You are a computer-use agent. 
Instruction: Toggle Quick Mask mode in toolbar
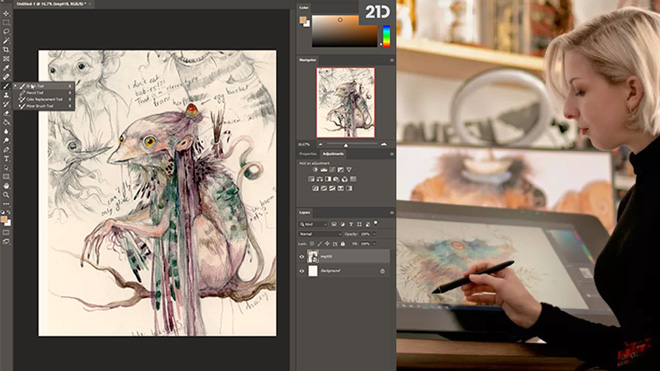click(6, 232)
